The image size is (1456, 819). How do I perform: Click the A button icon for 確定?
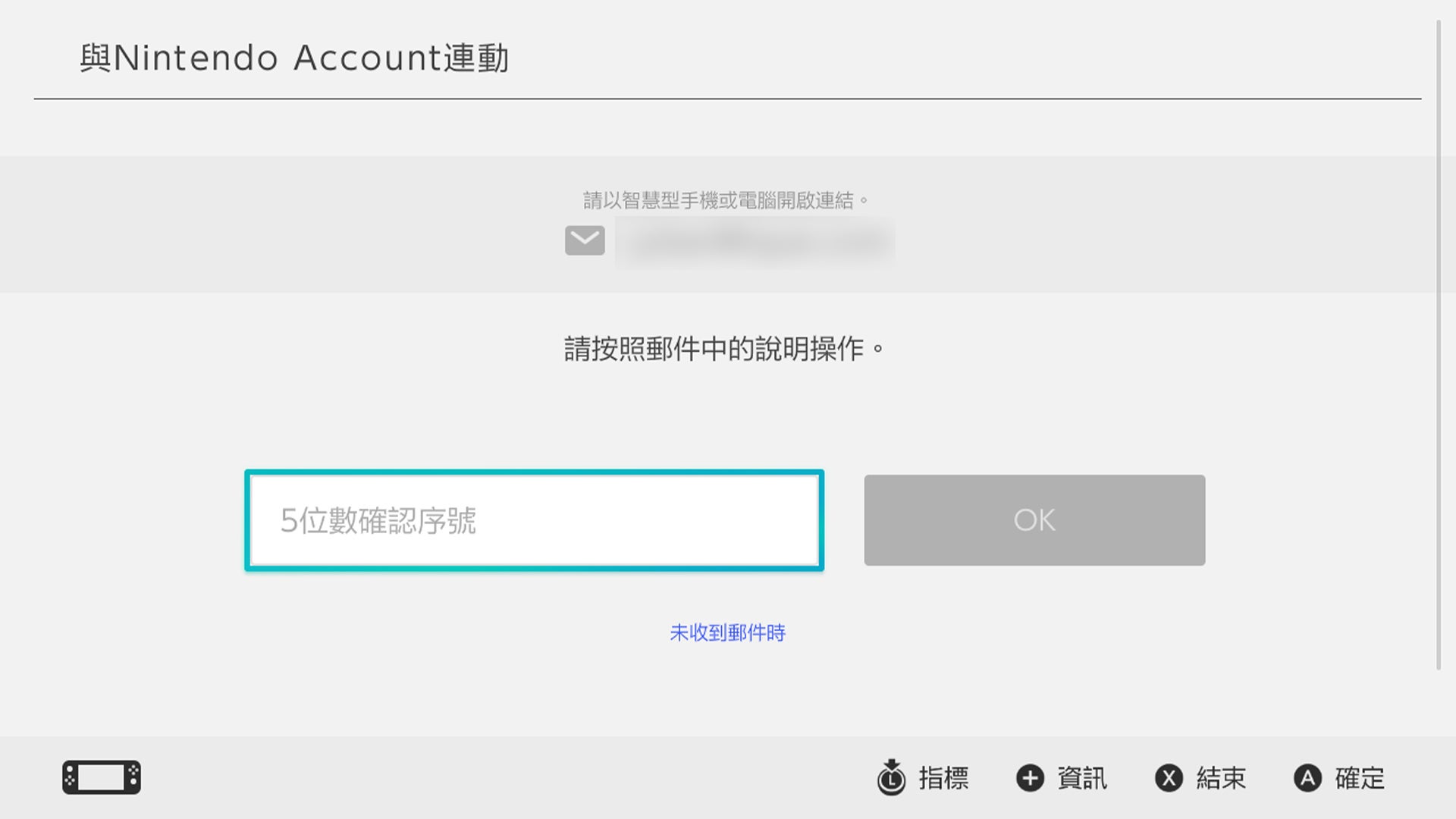tap(1307, 778)
